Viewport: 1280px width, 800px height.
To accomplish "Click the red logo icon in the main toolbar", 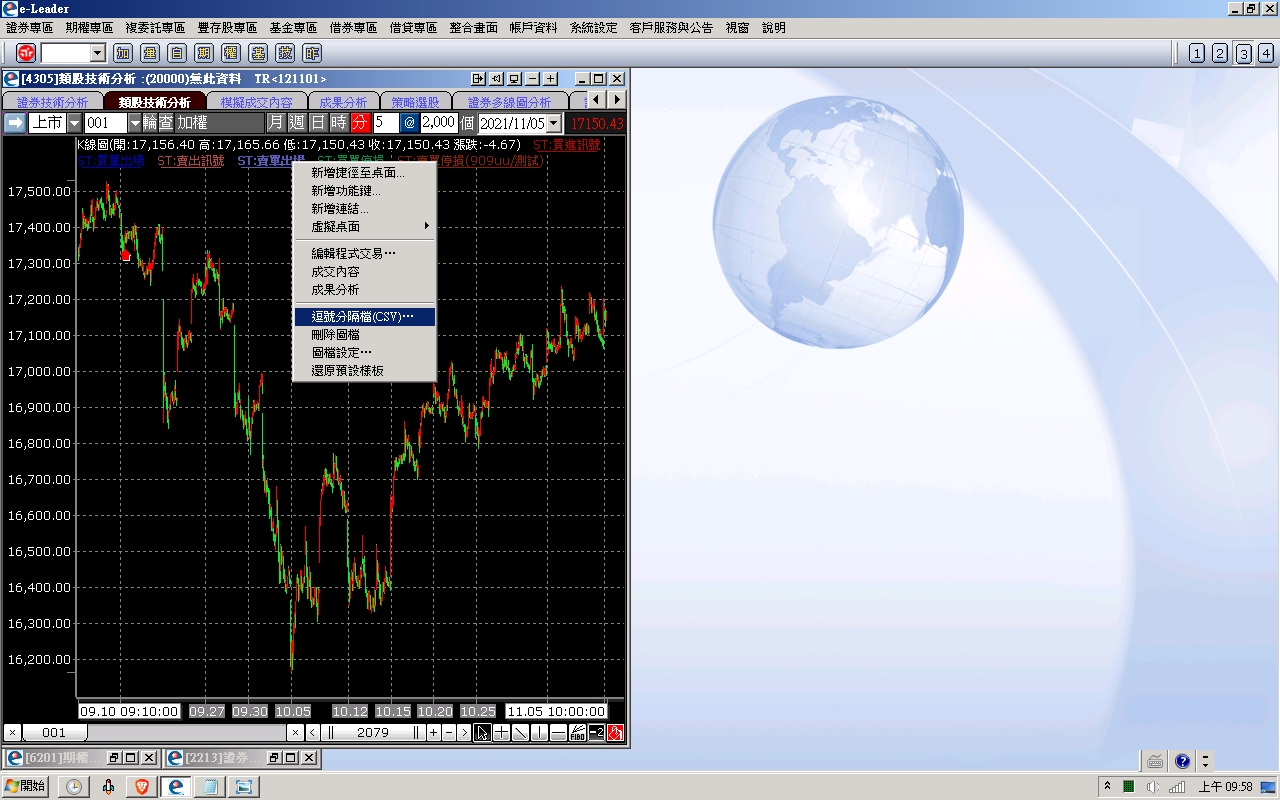I will point(26,53).
